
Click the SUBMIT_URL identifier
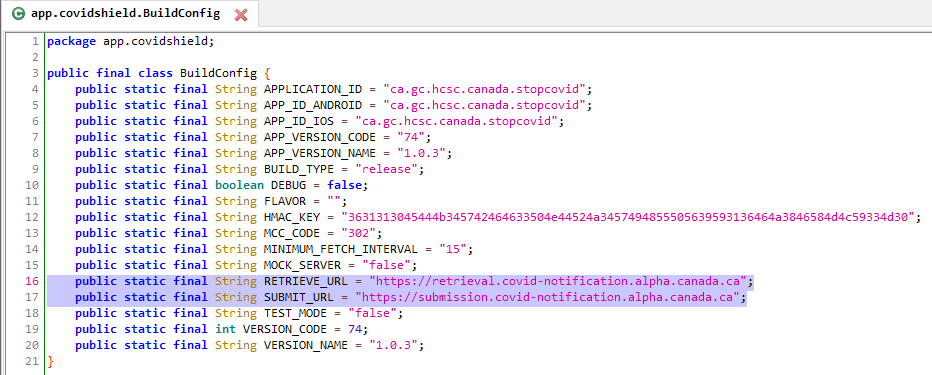(x=299, y=297)
